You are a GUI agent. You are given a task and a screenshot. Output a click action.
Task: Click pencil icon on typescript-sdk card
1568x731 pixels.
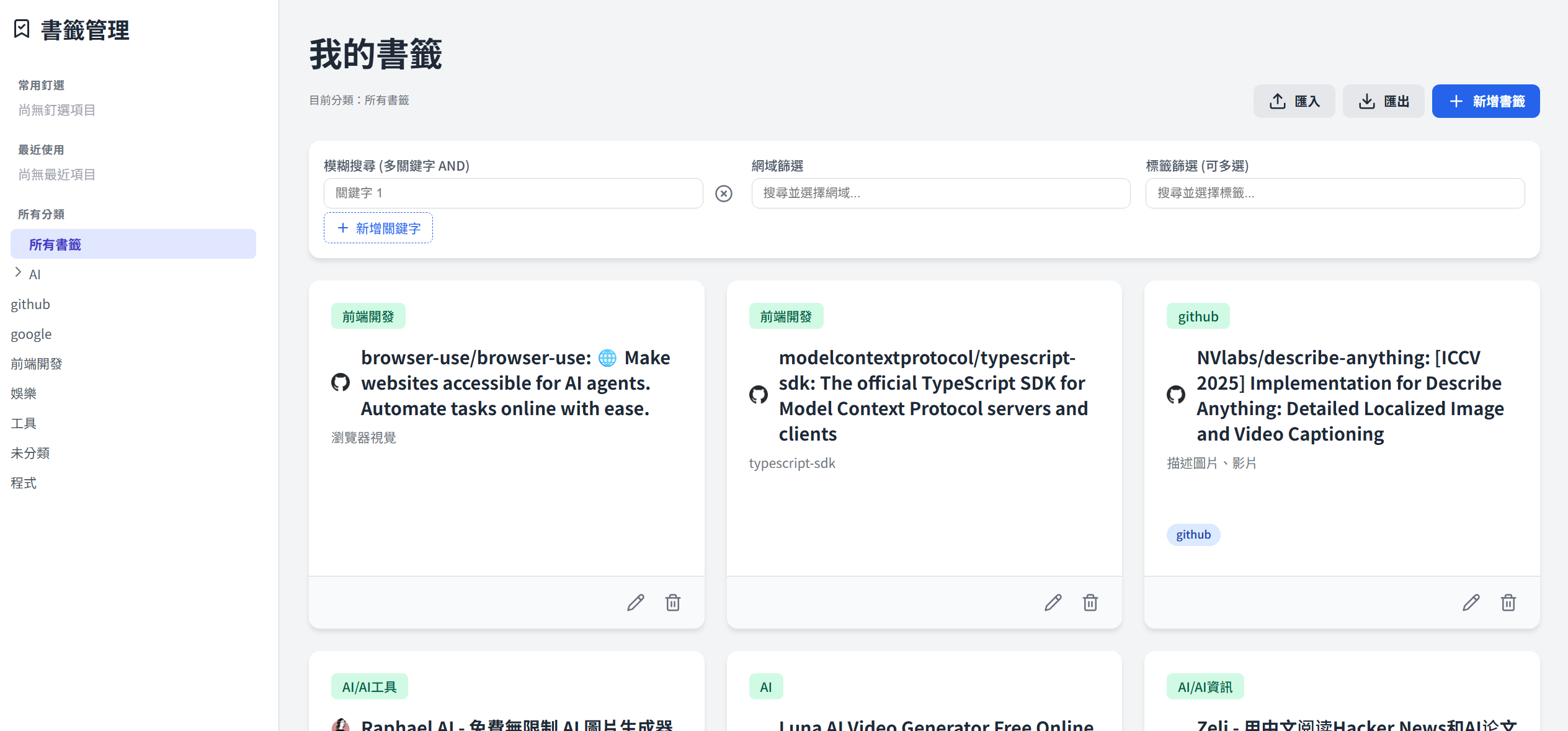[1053, 603]
